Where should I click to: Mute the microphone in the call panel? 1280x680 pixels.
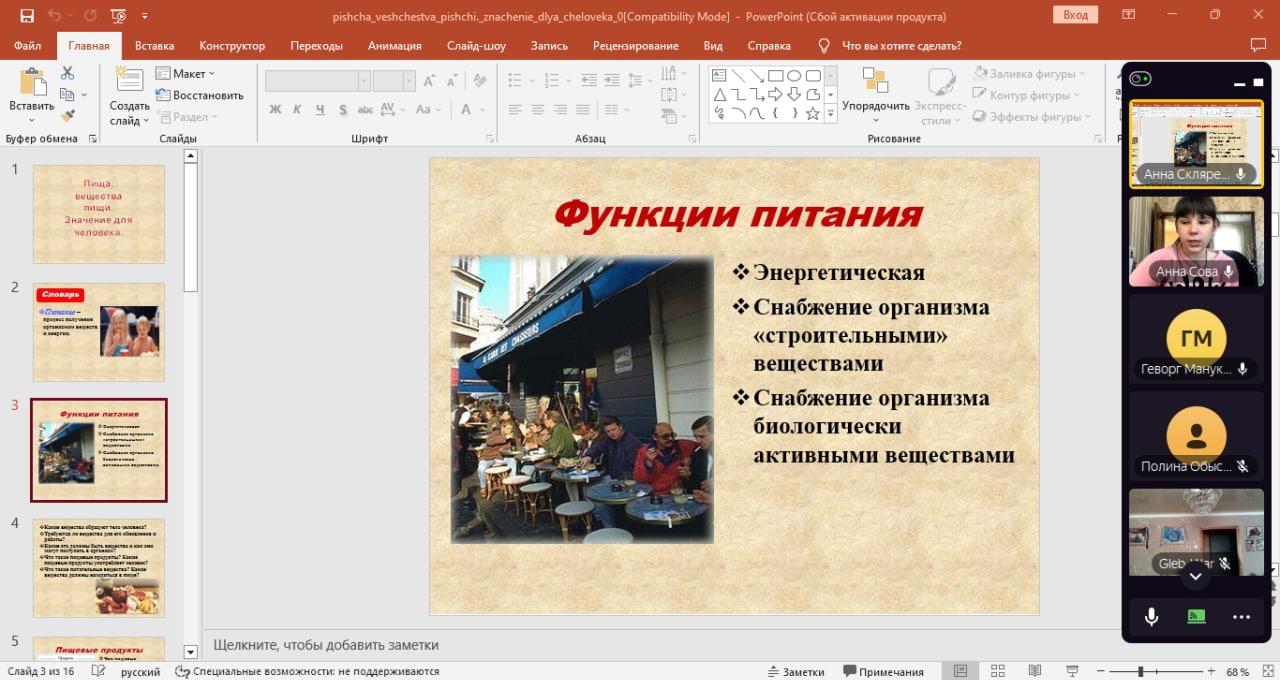(1152, 617)
